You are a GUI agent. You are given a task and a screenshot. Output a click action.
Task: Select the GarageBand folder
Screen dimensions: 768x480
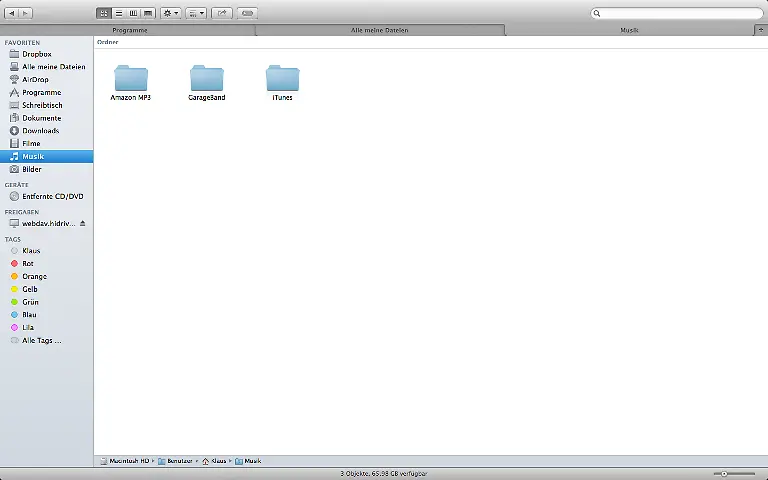(x=207, y=82)
